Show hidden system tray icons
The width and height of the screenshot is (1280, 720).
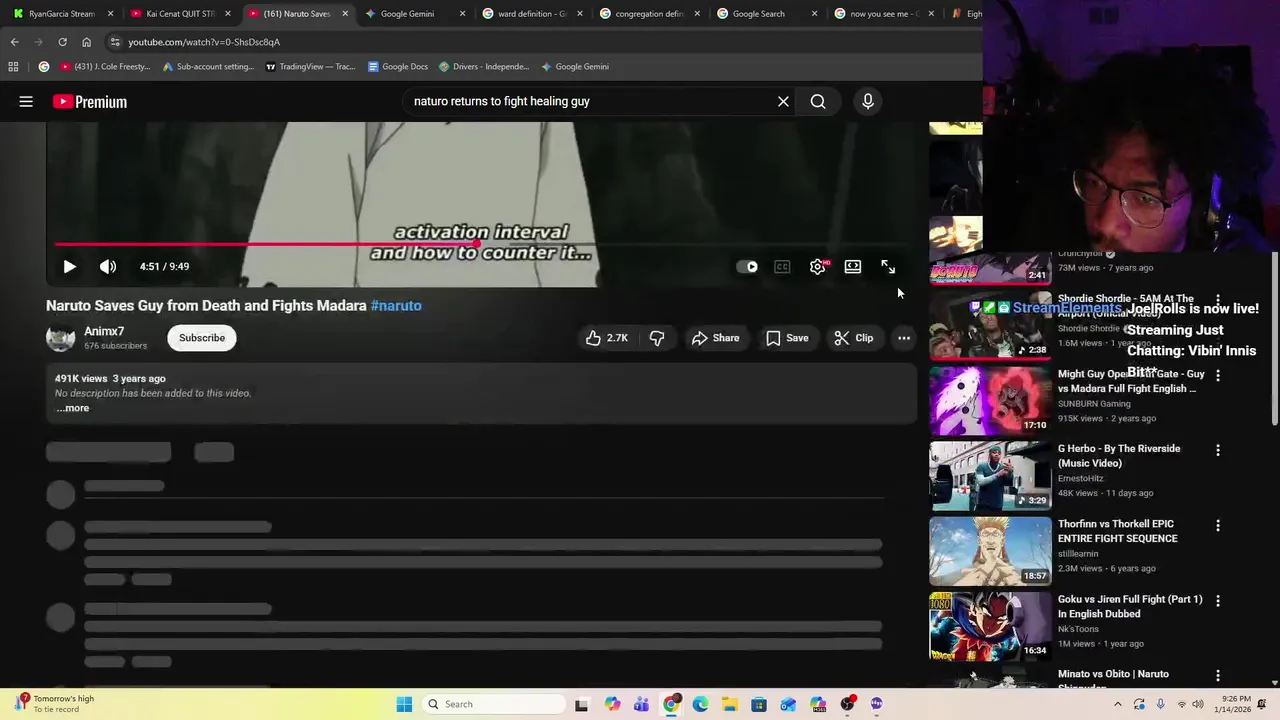click(x=1118, y=704)
